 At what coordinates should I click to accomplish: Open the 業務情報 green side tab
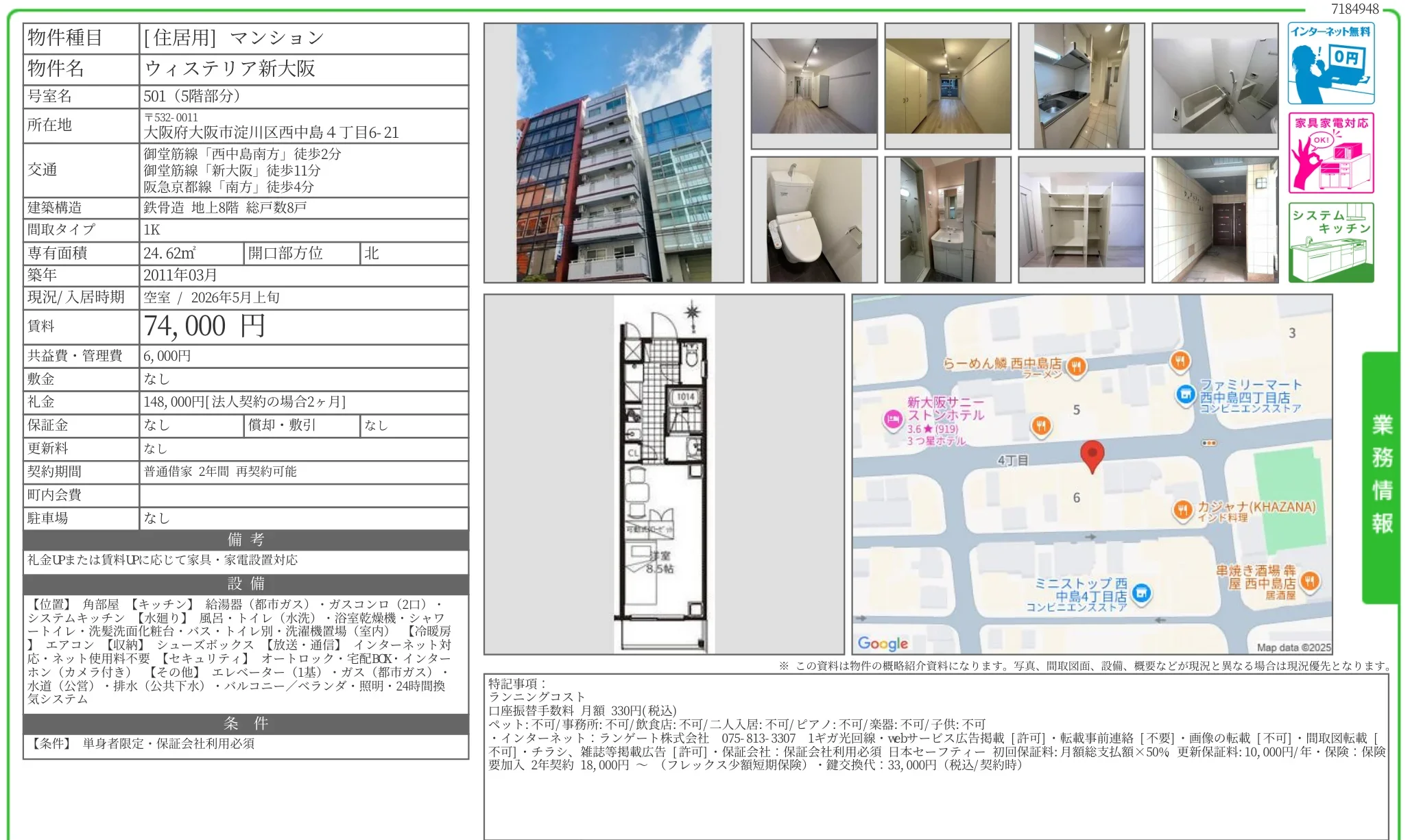click(1381, 477)
